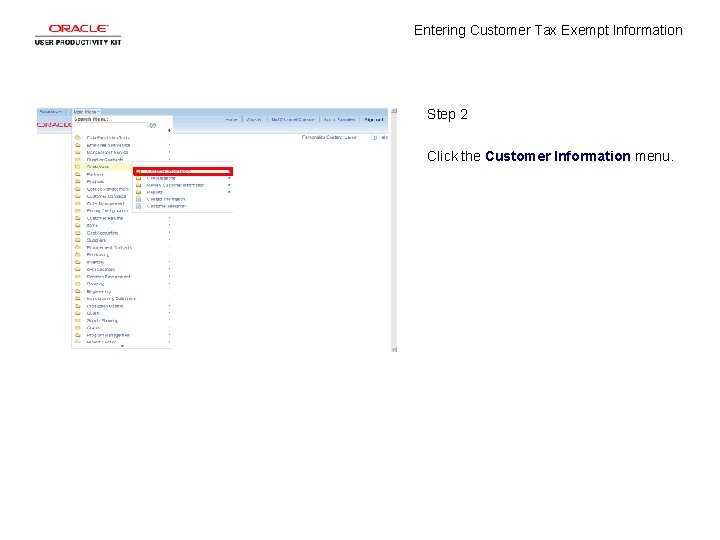The image size is (720, 540).
Task: Click the page scrollbar up arrow
Action: point(394,111)
